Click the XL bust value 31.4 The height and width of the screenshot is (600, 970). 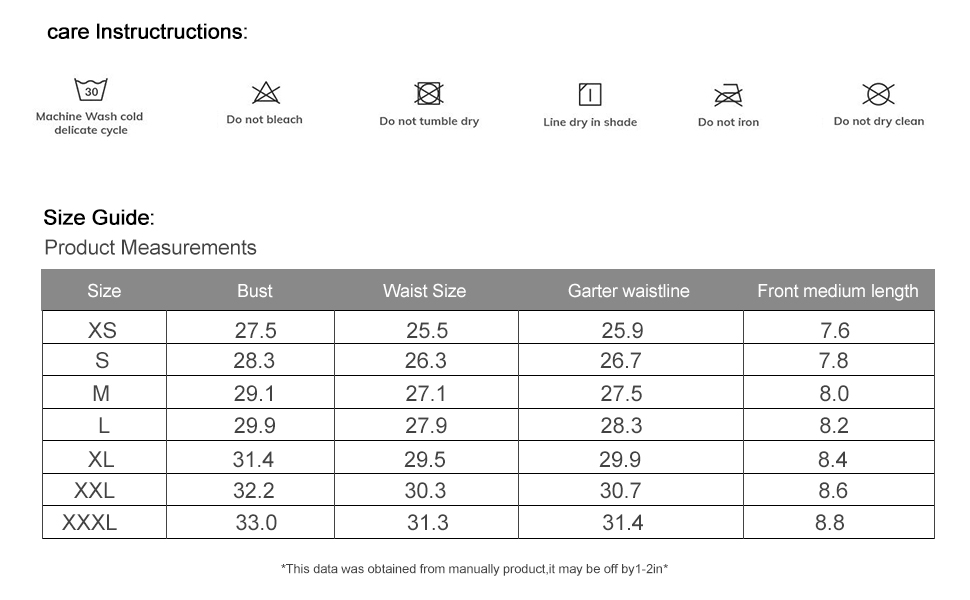click(253, 460)
